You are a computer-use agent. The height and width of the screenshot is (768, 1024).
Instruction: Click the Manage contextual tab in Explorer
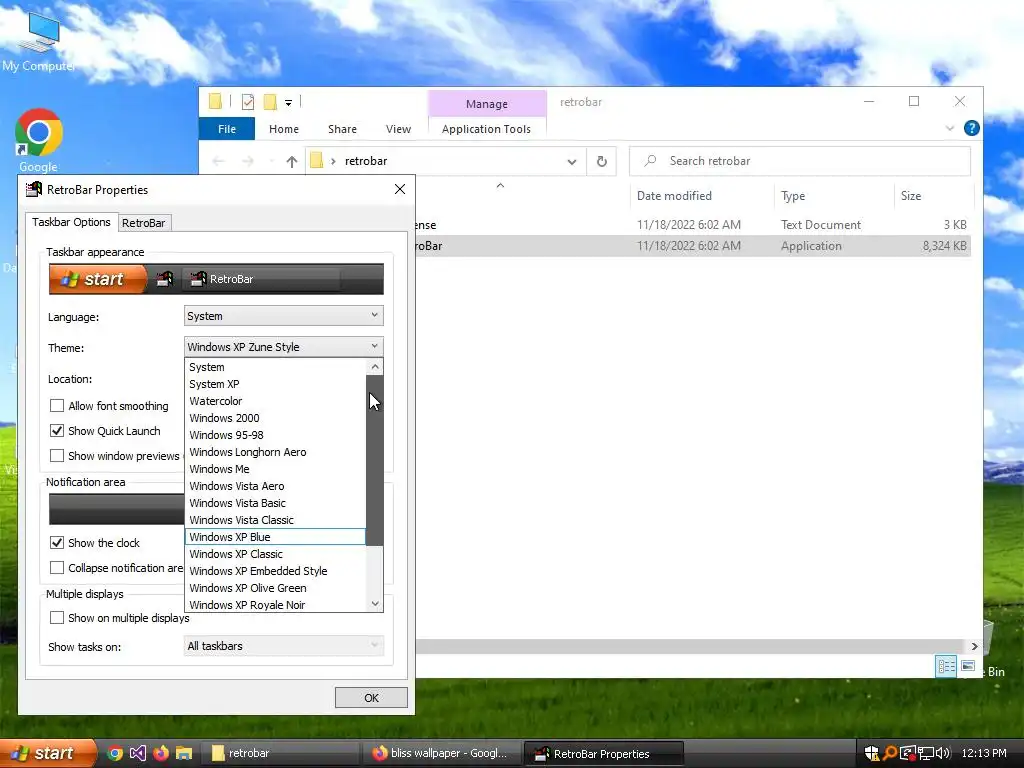[487, 104]
